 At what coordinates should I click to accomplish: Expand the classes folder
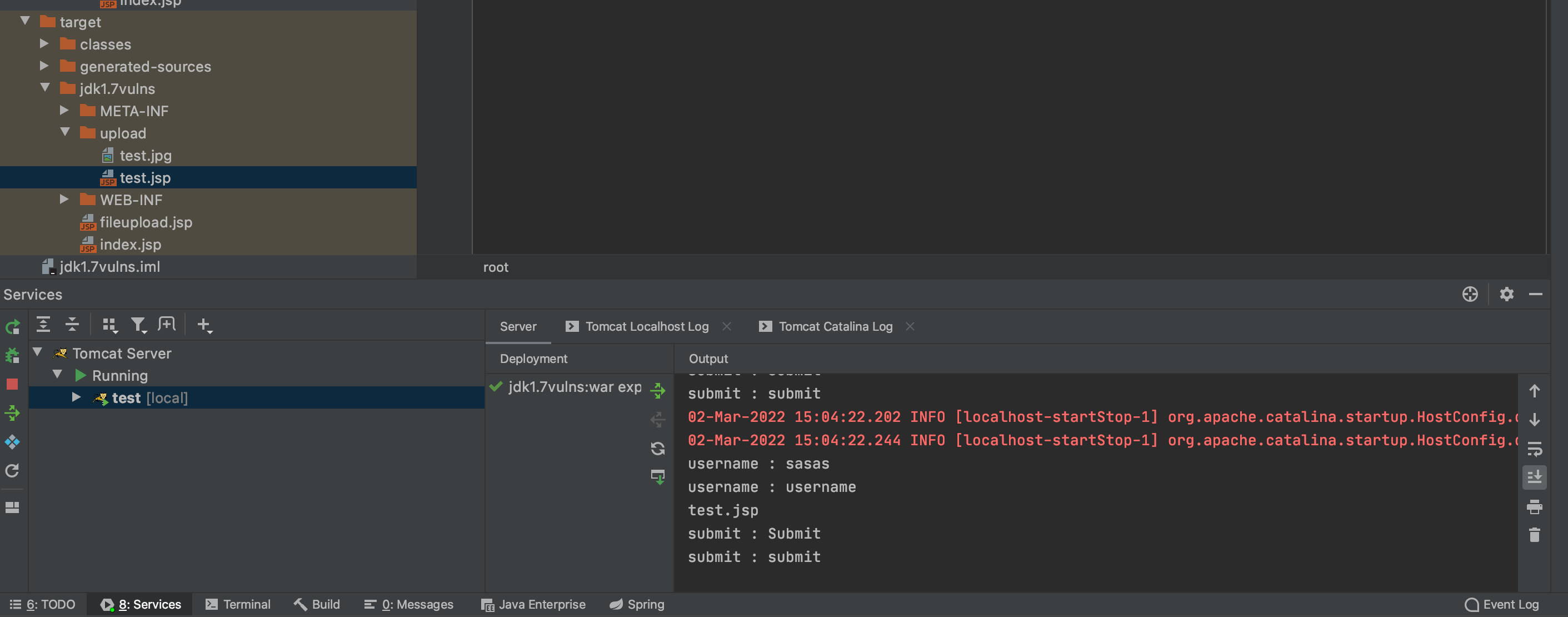(44, 44)
